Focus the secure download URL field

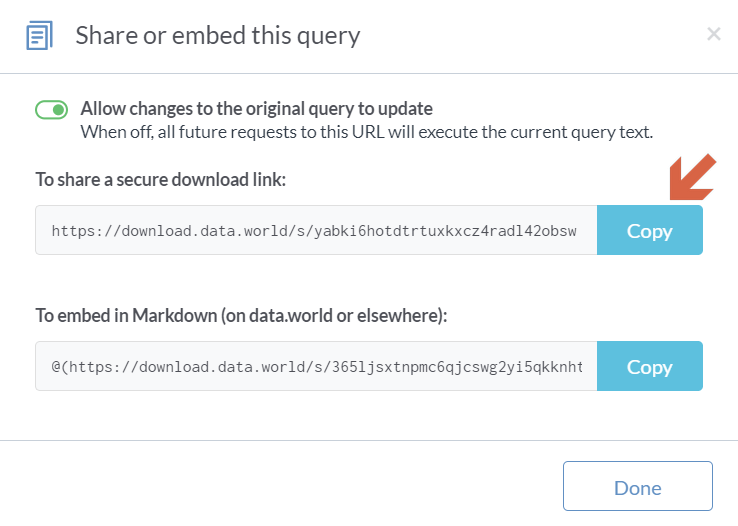click(316, 231)
